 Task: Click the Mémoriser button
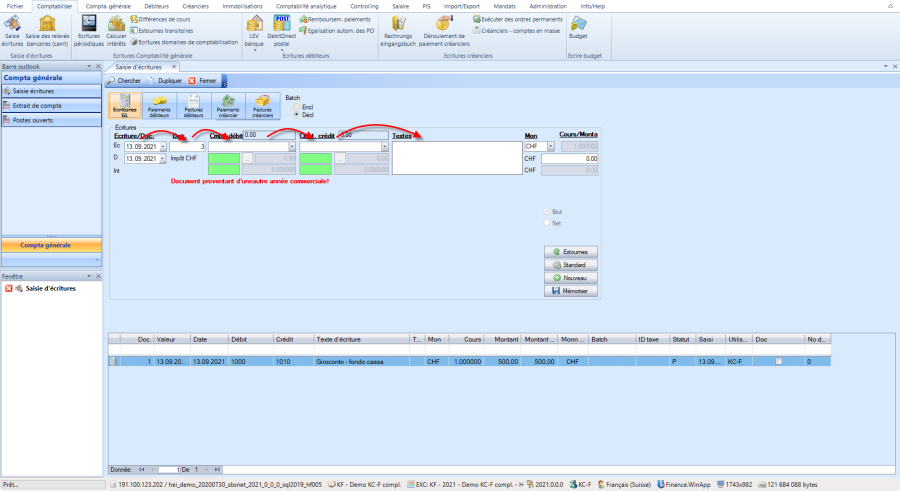tap(572, 291)
